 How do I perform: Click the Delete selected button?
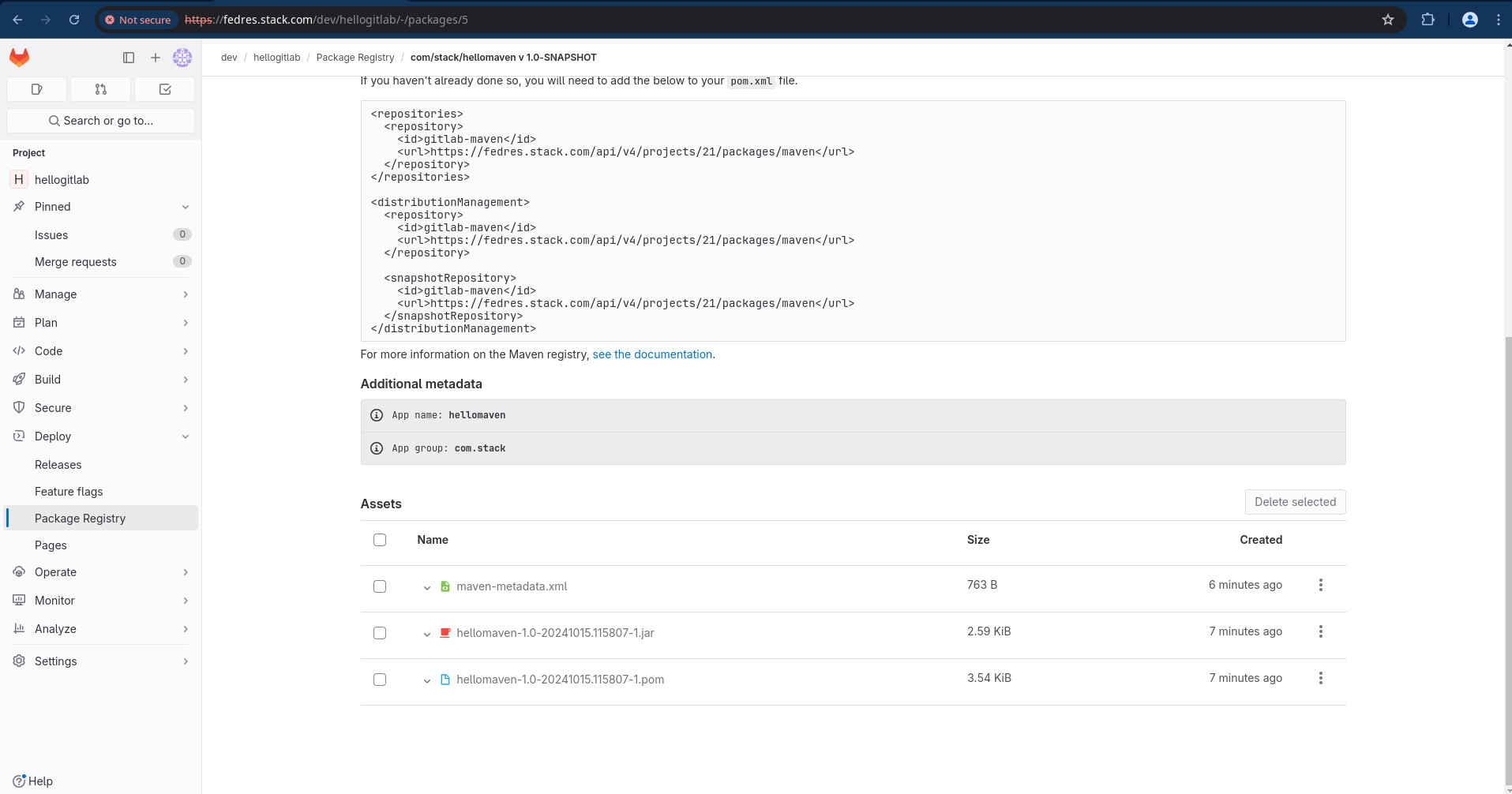point(1295,502)
